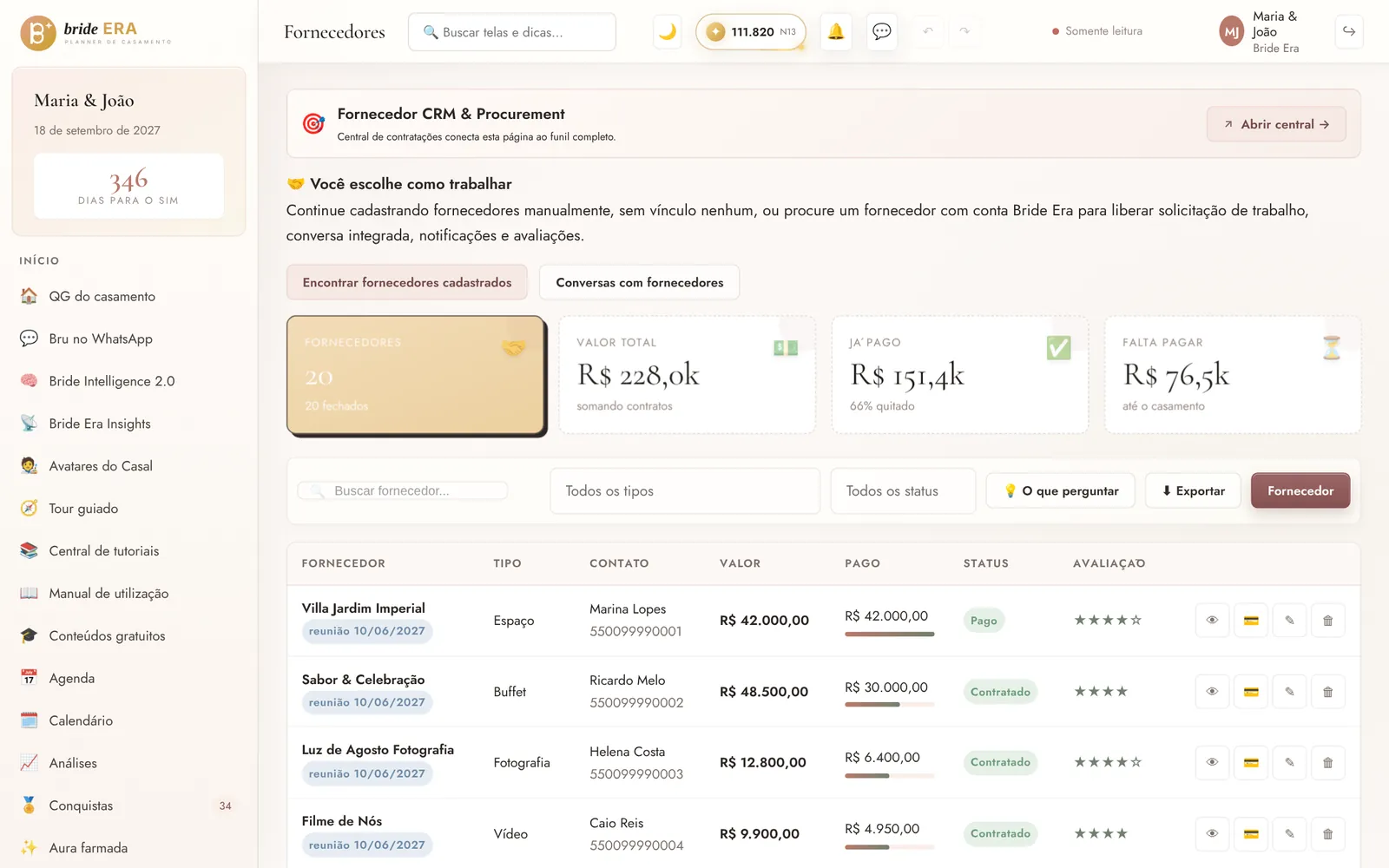Click the Abrir central button
This screenshot has width=1389, height=868.
[1276, 124]
